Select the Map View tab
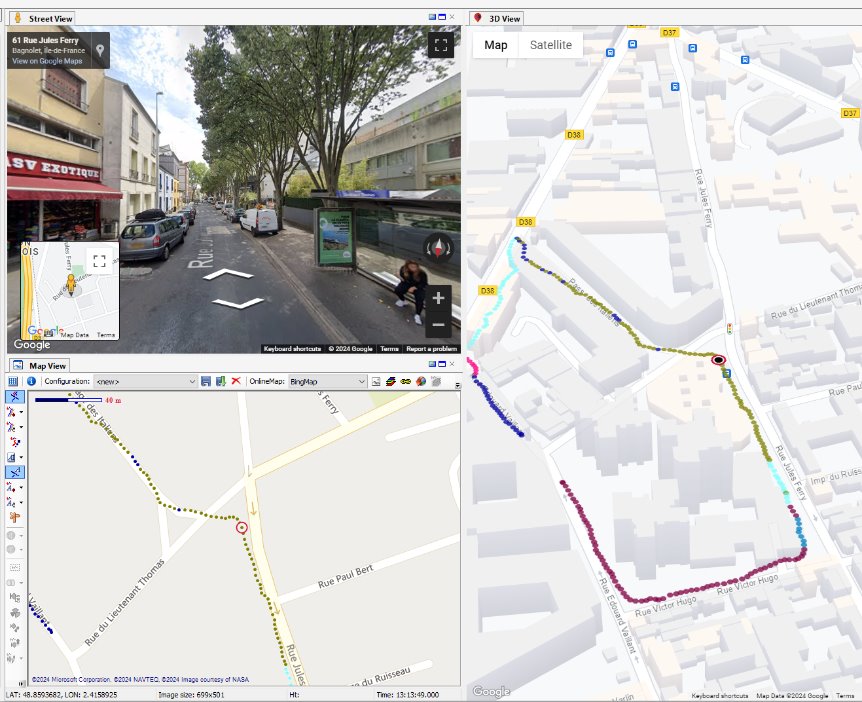The height and width of the screenshot is (702, 862). (x=40, y=366)
